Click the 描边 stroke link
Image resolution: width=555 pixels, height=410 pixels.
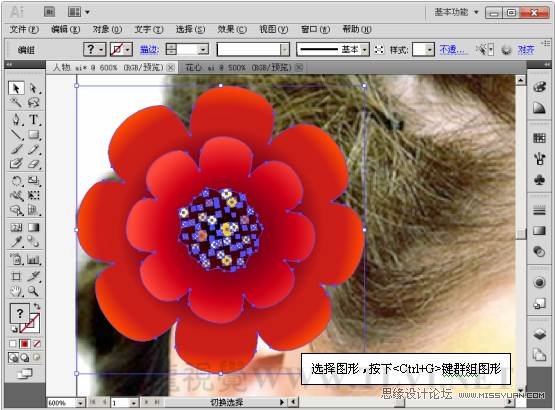click(149, 50)
